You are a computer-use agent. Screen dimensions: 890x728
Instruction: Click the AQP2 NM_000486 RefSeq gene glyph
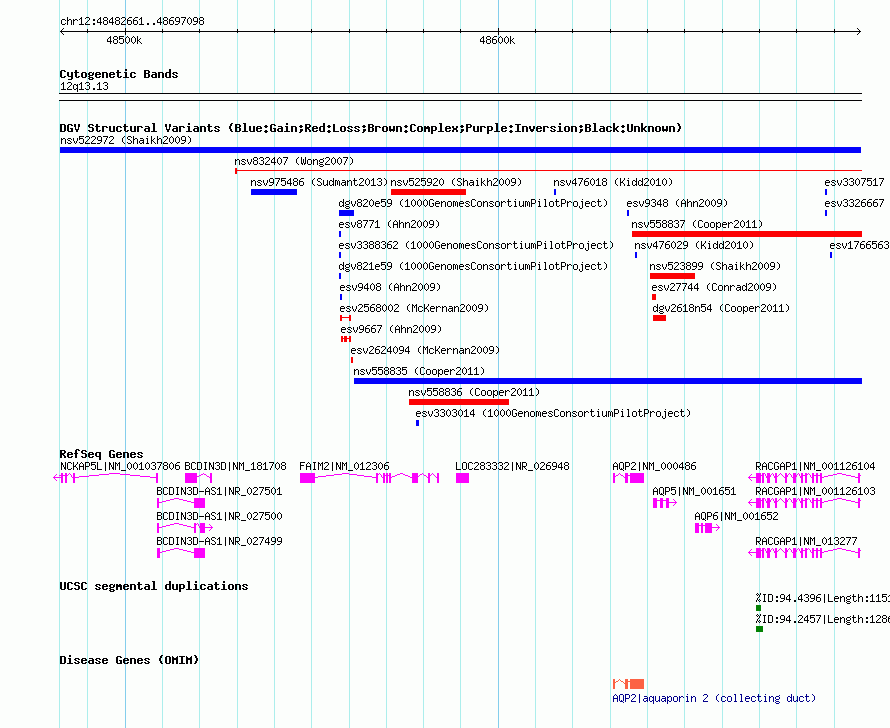[x=628, y=478]
